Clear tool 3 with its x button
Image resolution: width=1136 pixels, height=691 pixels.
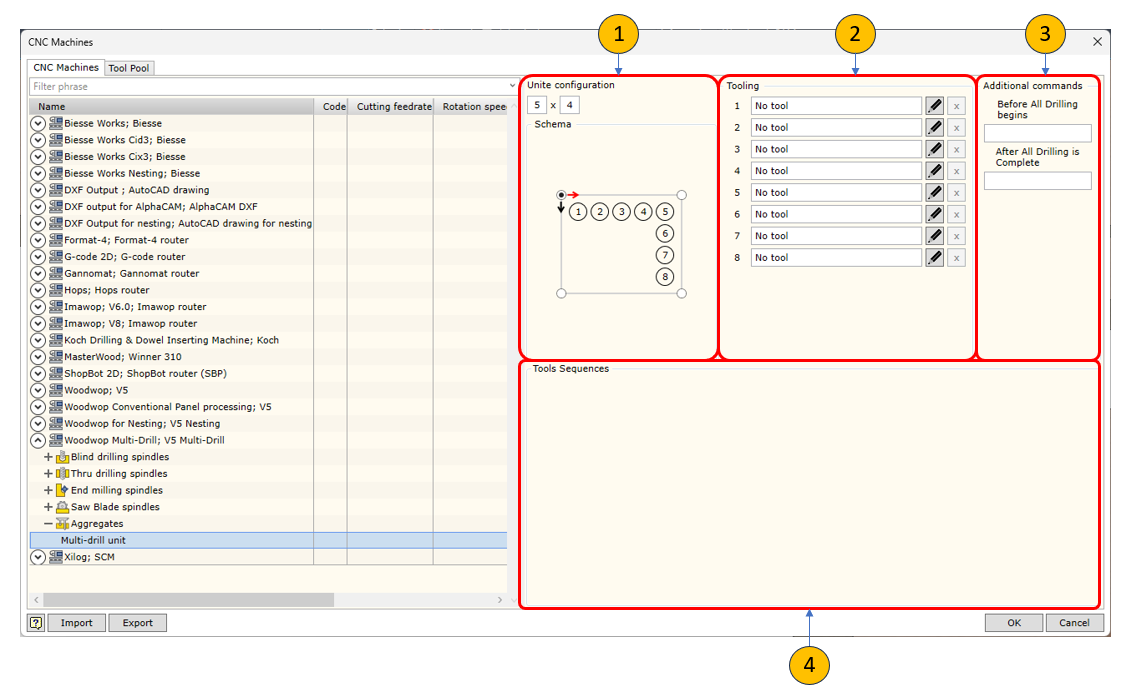956,149
